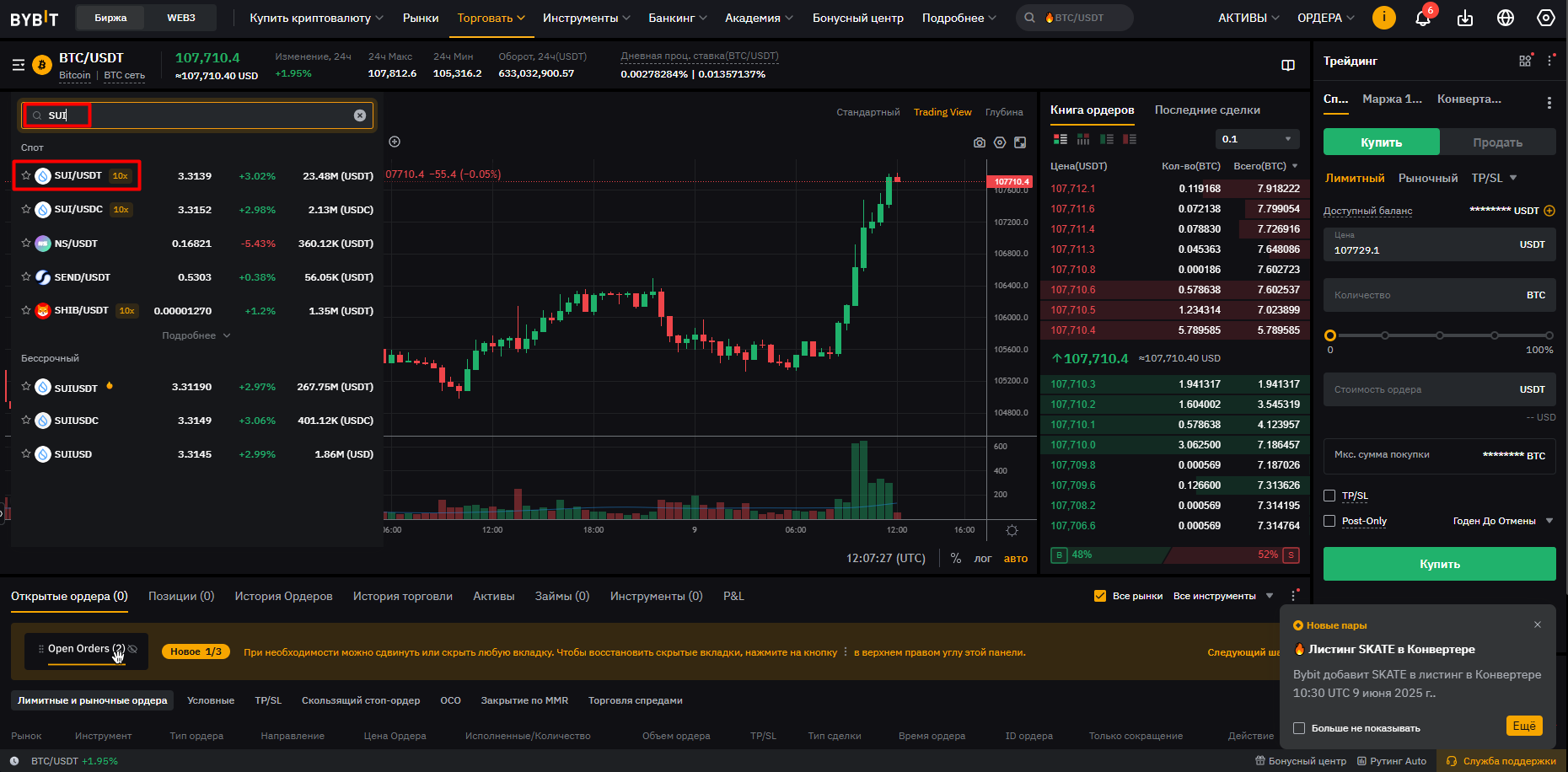The width and height of the screenshot is (1568, 772).
Task: Enable the TP/SL checkbox
Action: pyautogui.click(x=1329, y=496)
